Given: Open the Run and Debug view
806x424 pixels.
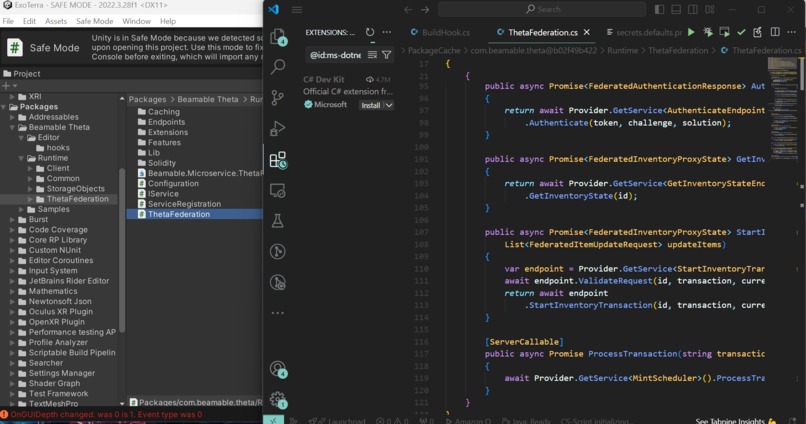Looking at the screenshot, I should coord(278,128).
